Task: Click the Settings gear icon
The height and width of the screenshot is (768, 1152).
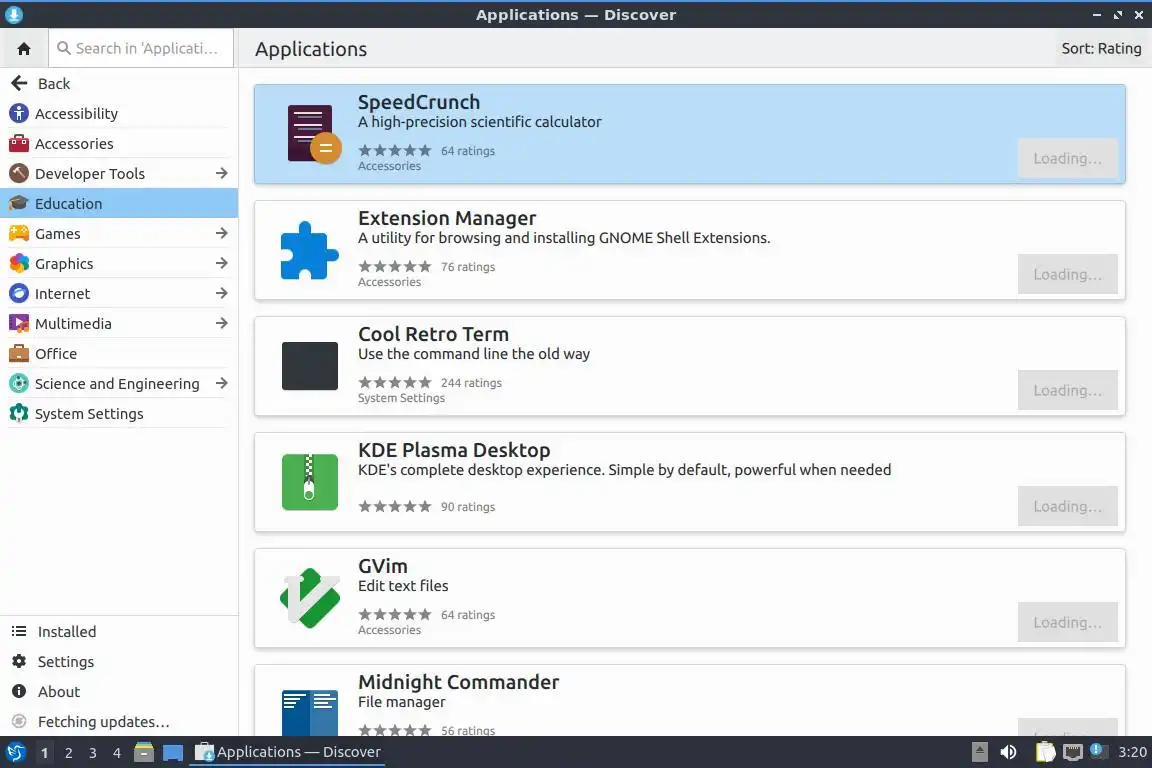Action: tap(19, 661)
